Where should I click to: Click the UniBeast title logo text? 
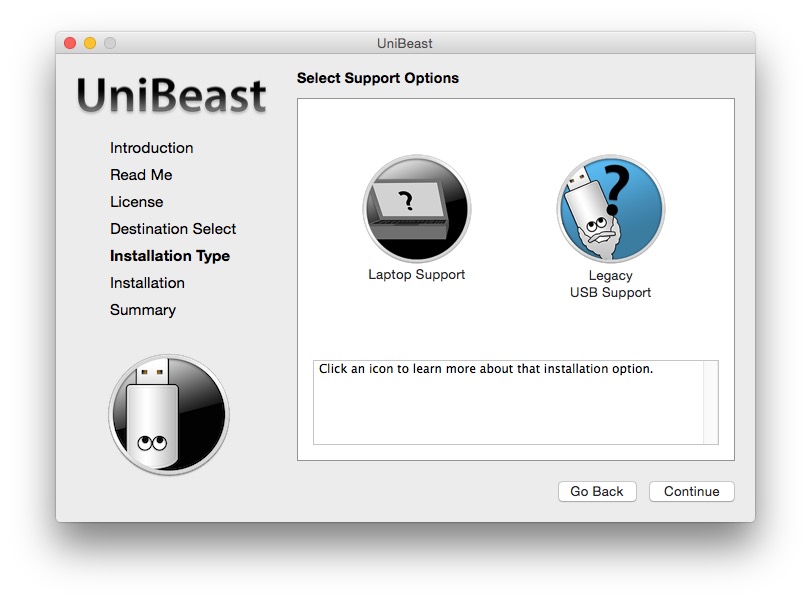tap(172, 96)
